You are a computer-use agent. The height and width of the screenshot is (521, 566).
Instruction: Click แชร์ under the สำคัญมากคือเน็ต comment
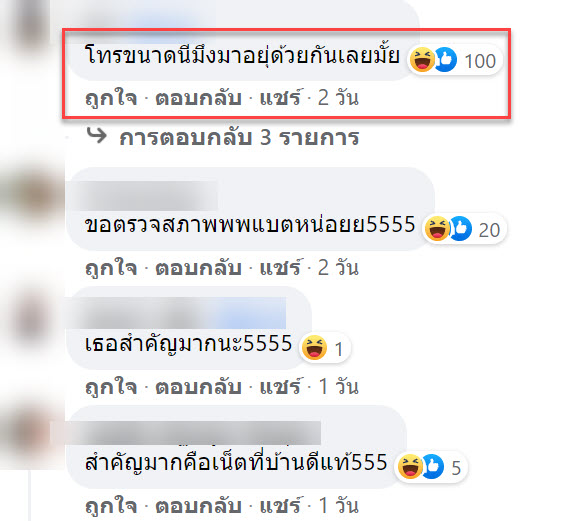(x=280, y=505)
